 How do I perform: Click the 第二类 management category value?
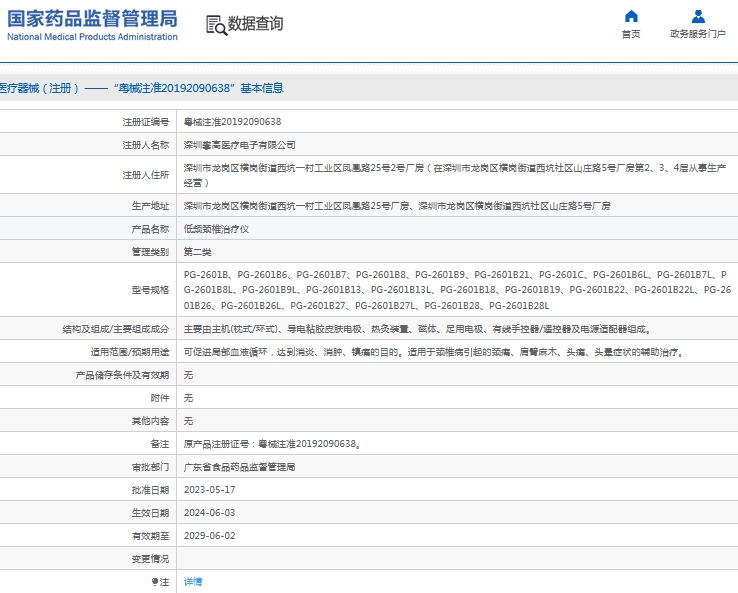tap(198, 252)
